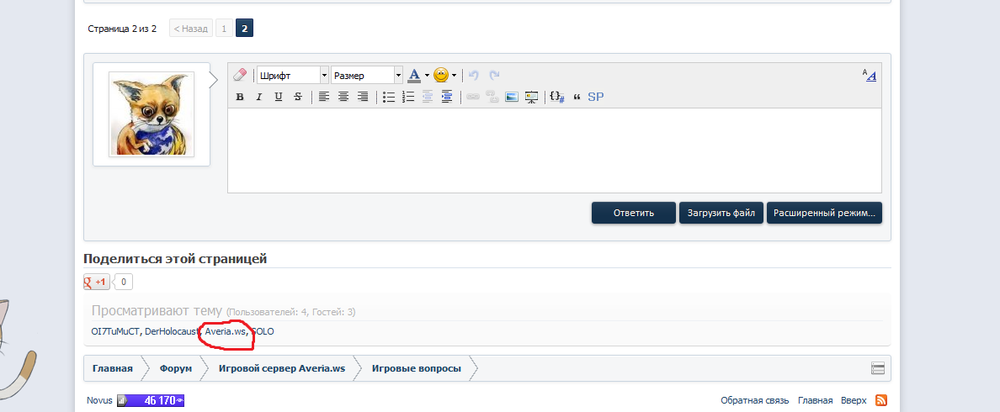Click the RSS feed icon
This screenshot has width=1000, height=412.
click(x=881, y=400)
